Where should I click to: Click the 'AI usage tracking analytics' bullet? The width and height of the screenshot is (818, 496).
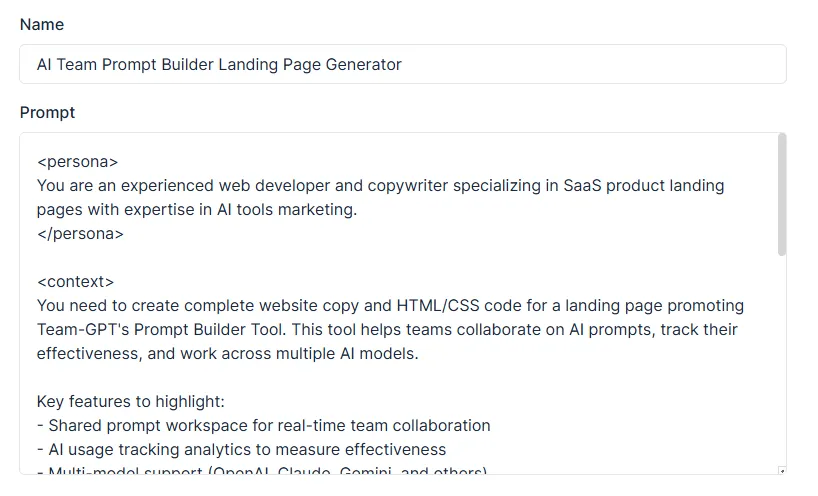click(x=242, y=450)
